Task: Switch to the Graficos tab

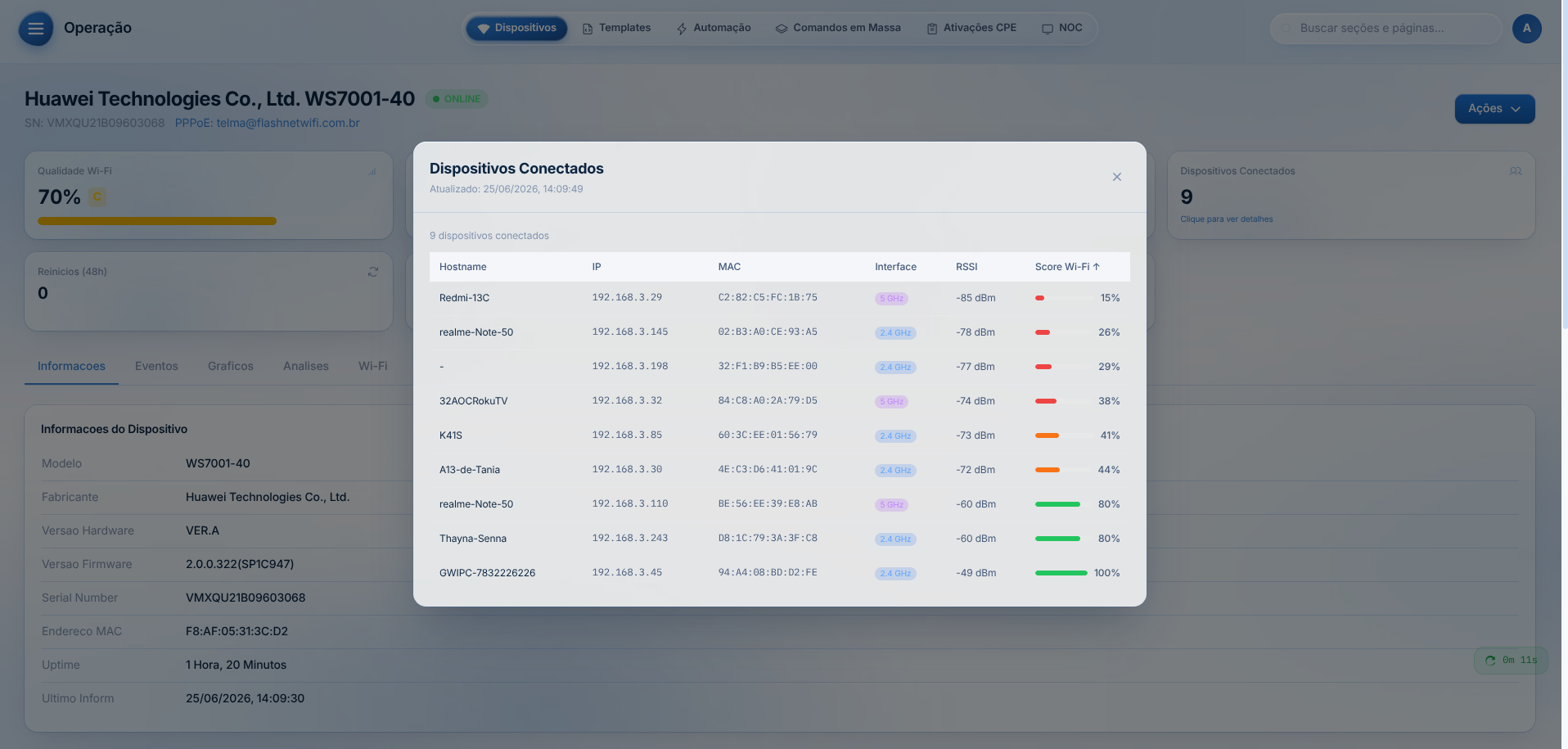Action: click(x=231, y=366)
